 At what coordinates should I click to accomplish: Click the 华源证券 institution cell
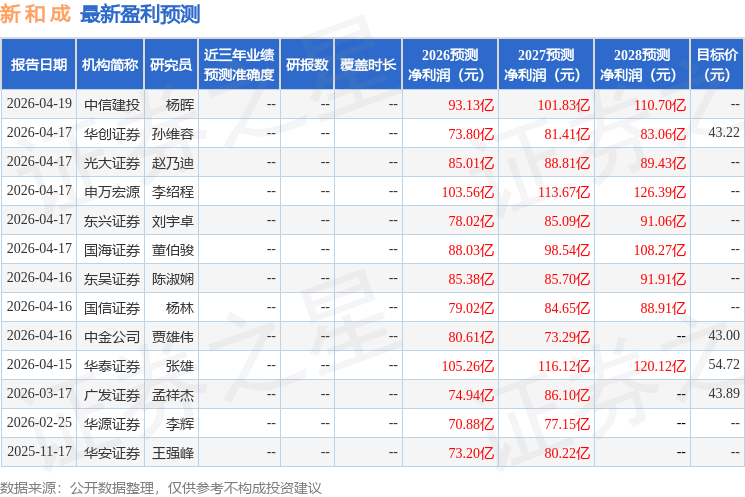[112, 424]
